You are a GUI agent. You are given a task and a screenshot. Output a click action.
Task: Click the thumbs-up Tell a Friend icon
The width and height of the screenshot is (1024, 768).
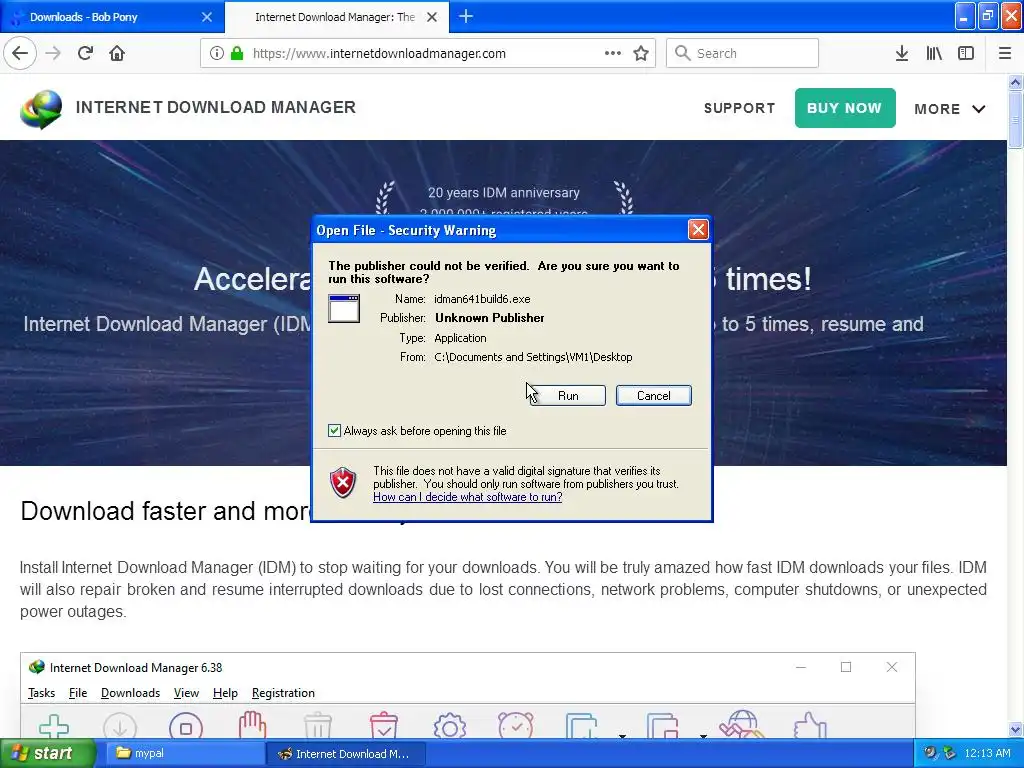pyautogui.click(x=810, y=726)
